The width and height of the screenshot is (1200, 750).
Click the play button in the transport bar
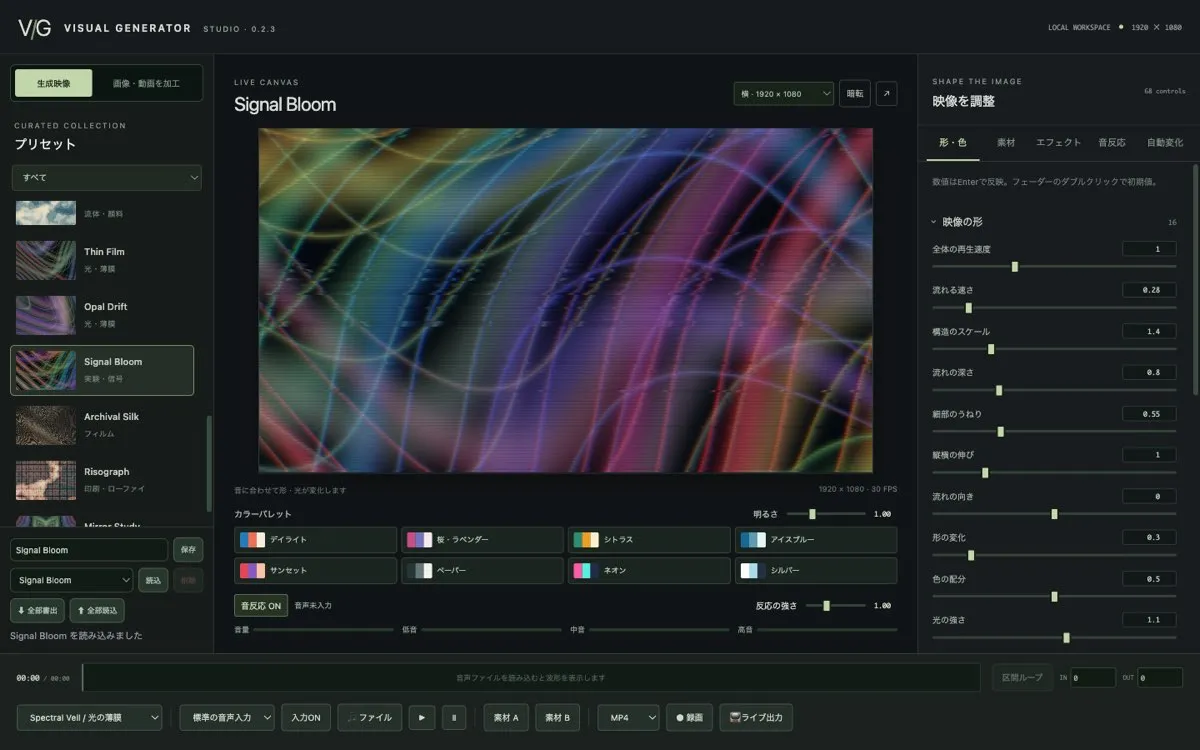click(x=422, y=717)
